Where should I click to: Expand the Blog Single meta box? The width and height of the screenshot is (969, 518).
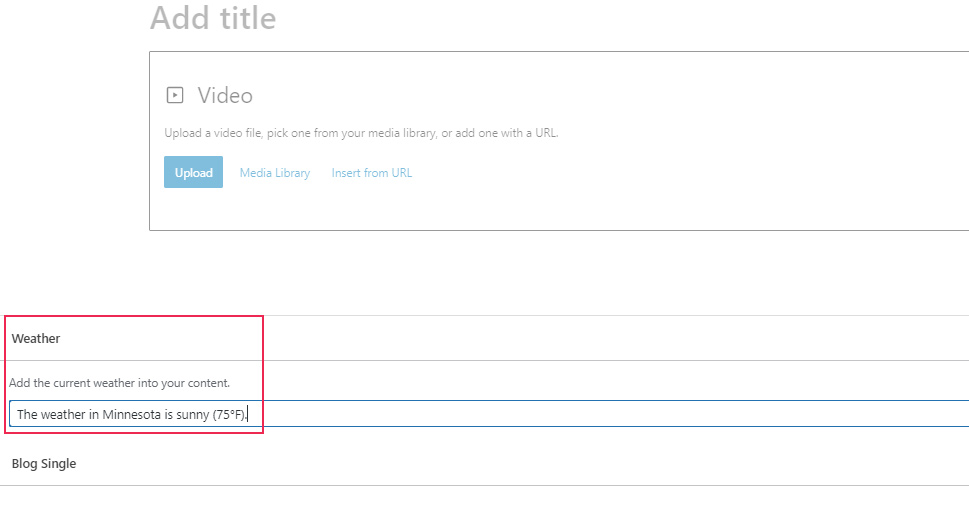coord(484,464)
